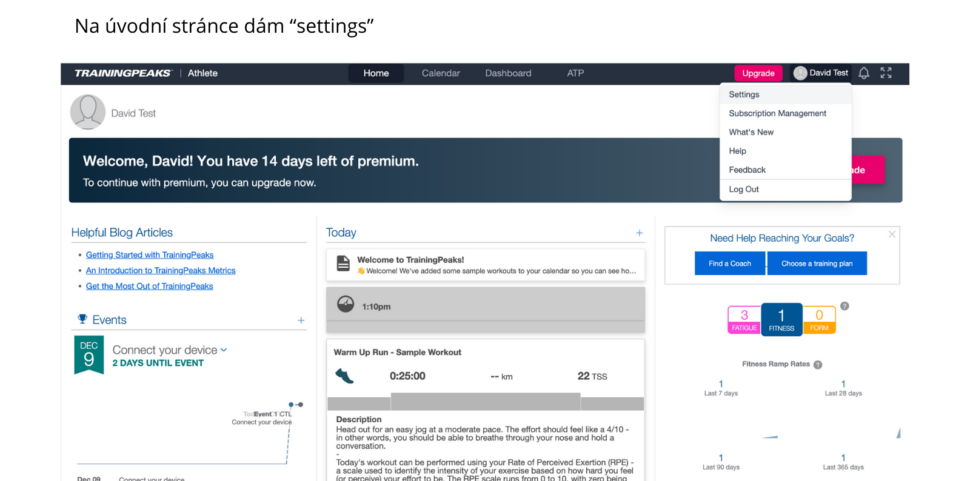The height and width of the screenshot is (481, 970).
Task: Click the partly hidden Upgrade button in welcome banner
Action: coord(868,170)
